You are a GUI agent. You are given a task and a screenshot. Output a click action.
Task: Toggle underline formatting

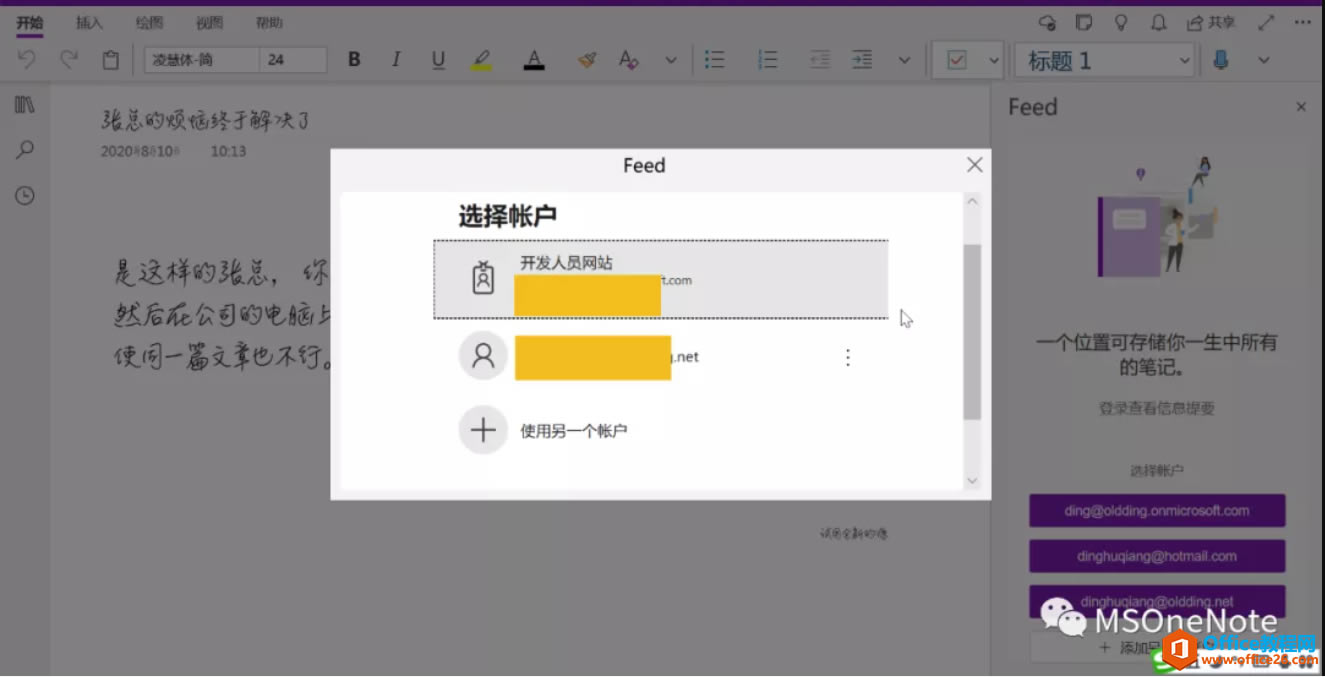click(x=438, y=59)
